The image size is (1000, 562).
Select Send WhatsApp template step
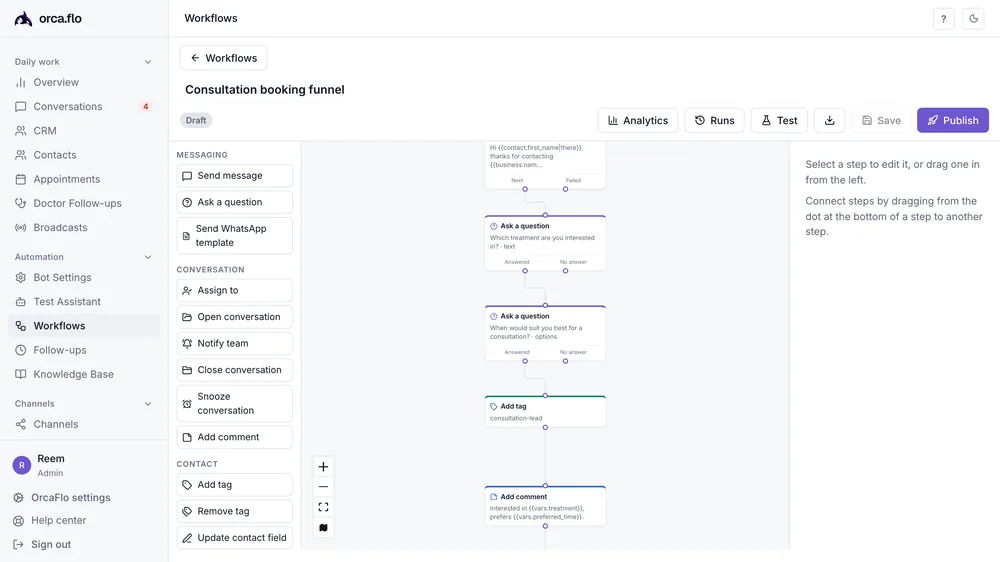(235, 235)
